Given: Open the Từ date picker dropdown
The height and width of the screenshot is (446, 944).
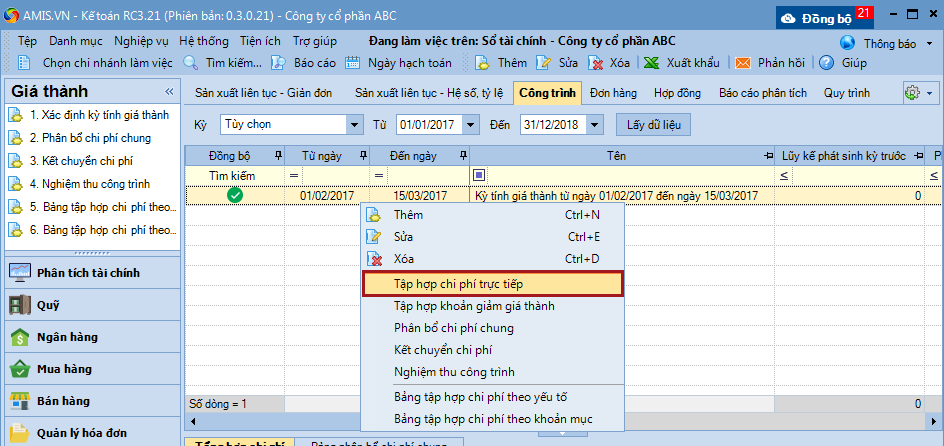Looking at the screenshot, I should pyautogui.click(x=478, y=125).
